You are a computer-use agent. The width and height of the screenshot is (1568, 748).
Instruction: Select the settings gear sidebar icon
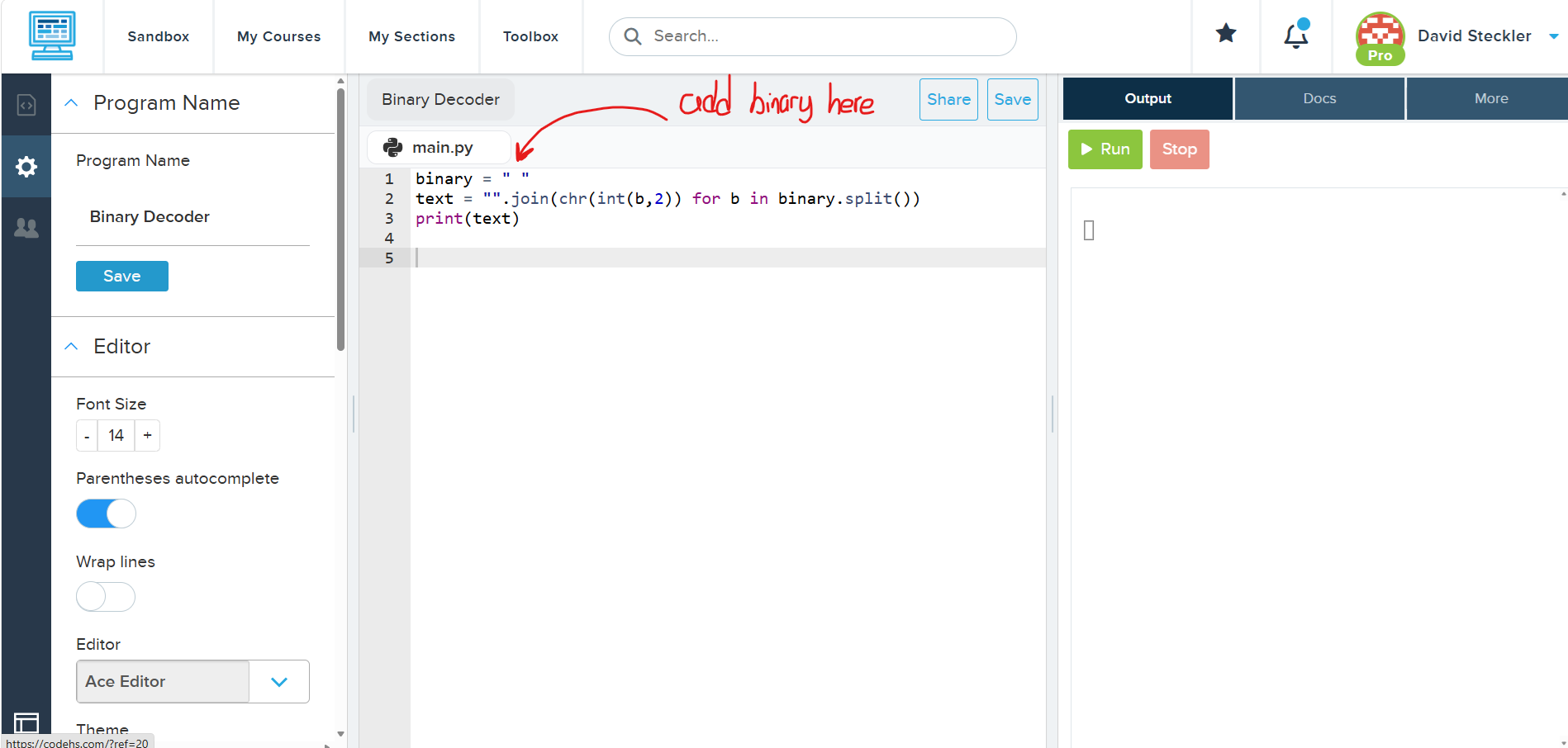coord(26,167)
